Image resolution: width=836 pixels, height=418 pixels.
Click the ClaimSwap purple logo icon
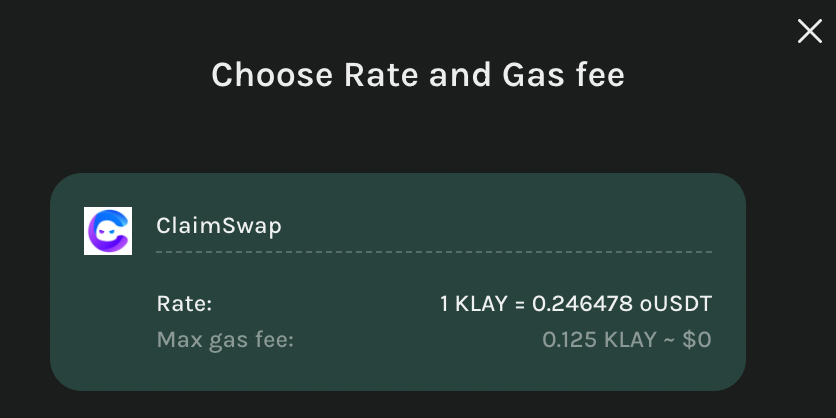108,231
